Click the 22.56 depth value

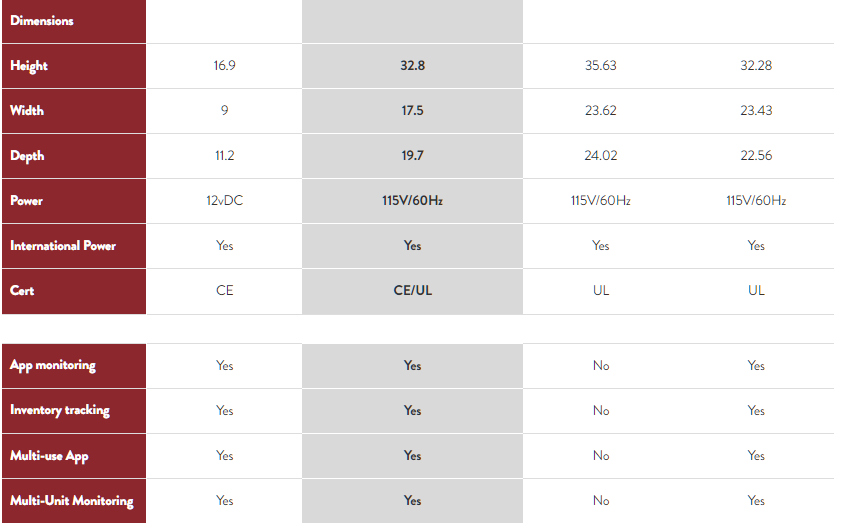point(756,156)
